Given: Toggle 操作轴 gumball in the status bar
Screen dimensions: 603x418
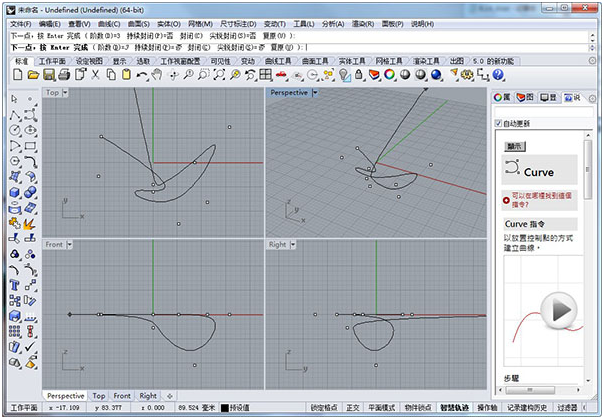Looking at the screenshot, I should tap(487, 408).
